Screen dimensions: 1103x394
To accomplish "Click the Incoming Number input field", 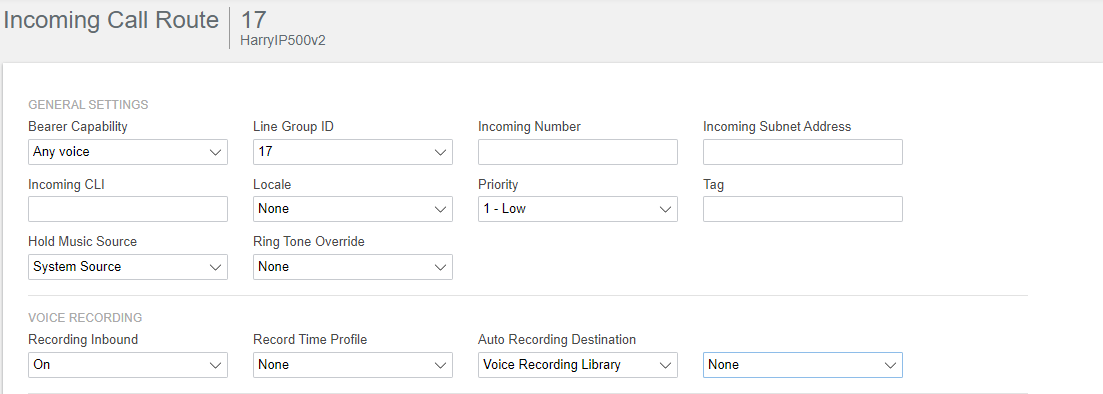I will pyautogui.click(x=578, y=152).
